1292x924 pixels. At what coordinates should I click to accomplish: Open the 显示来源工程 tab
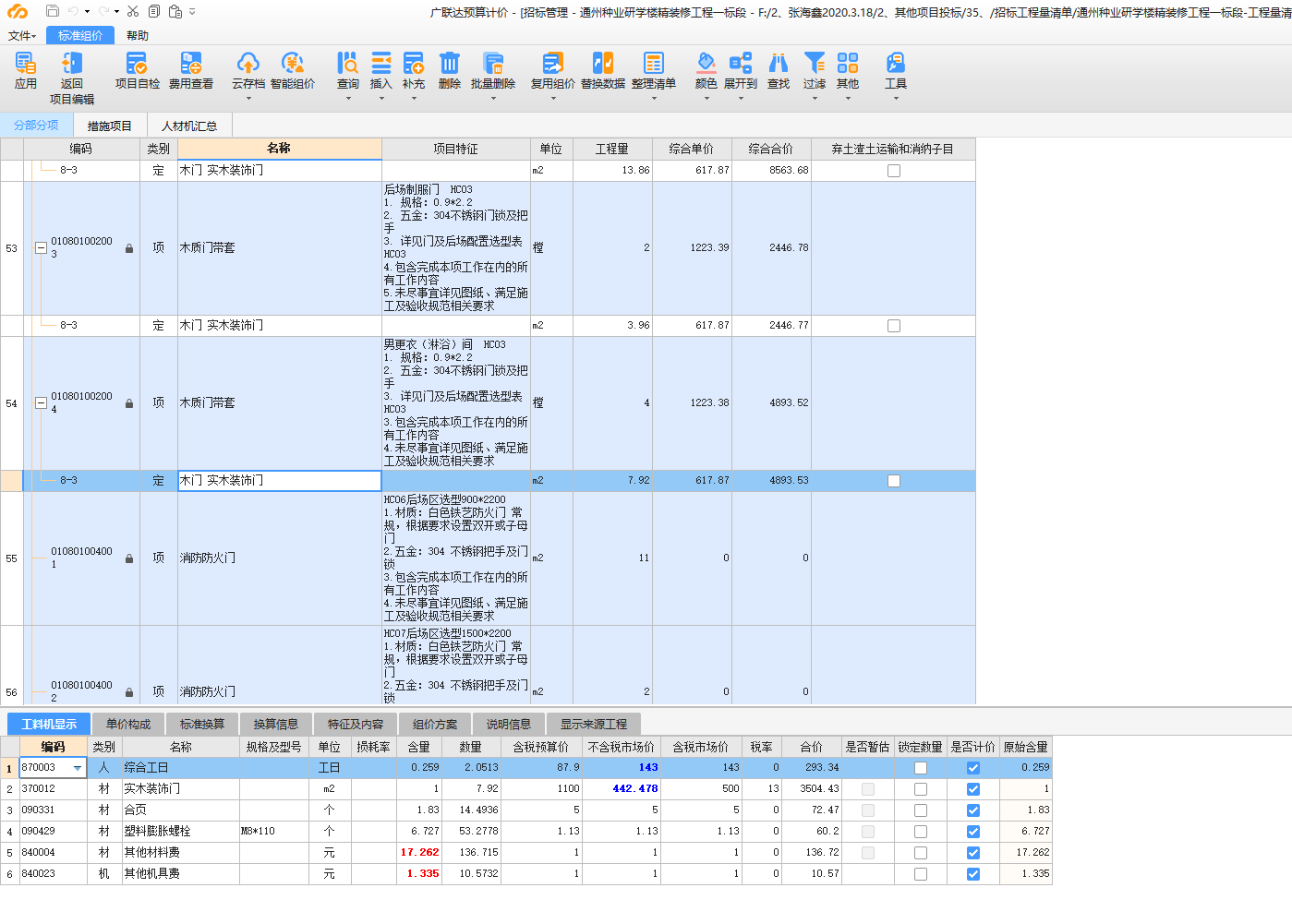click(594, 724)
